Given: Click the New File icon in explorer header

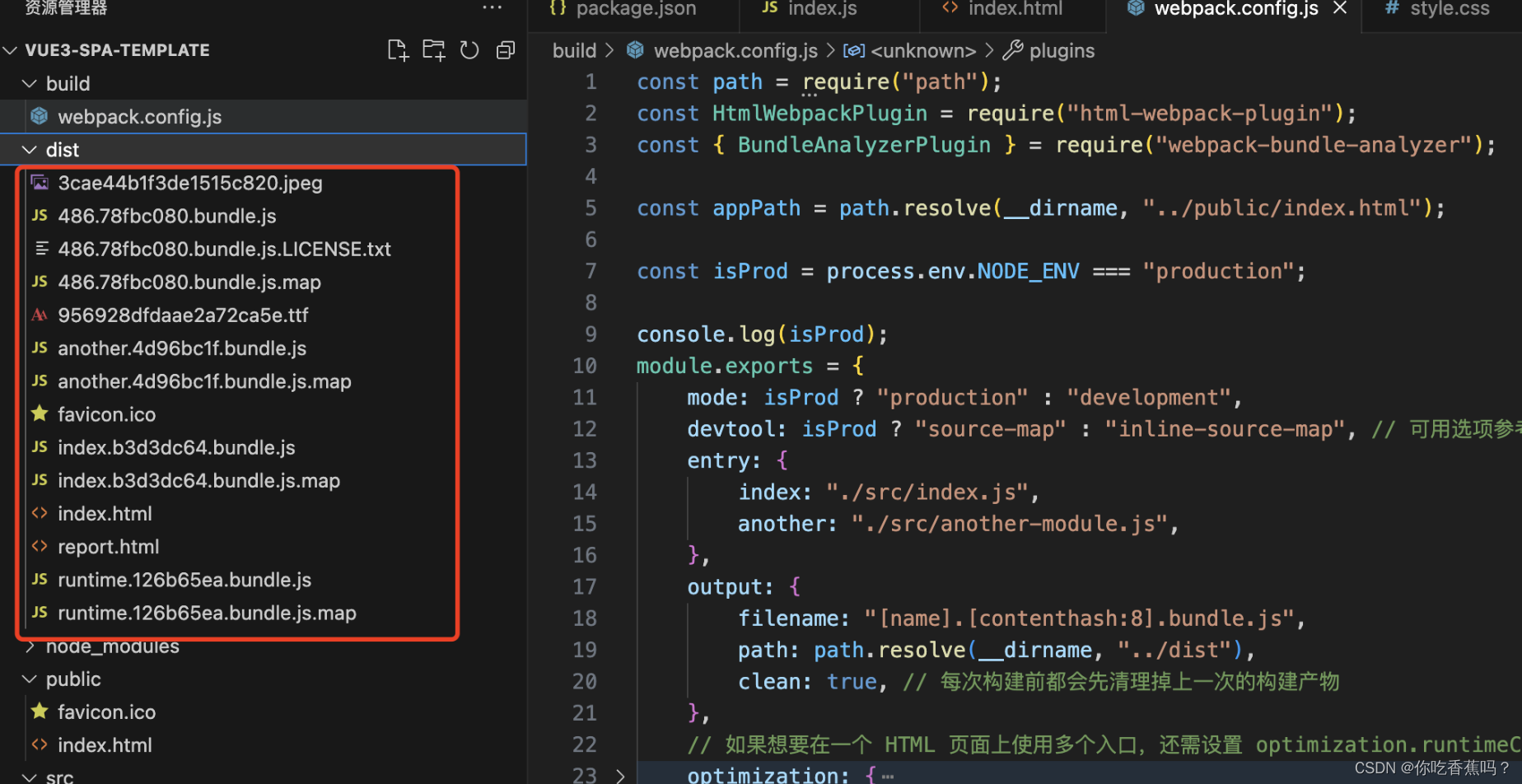Looking at the screenshot, I should (398, 50).
